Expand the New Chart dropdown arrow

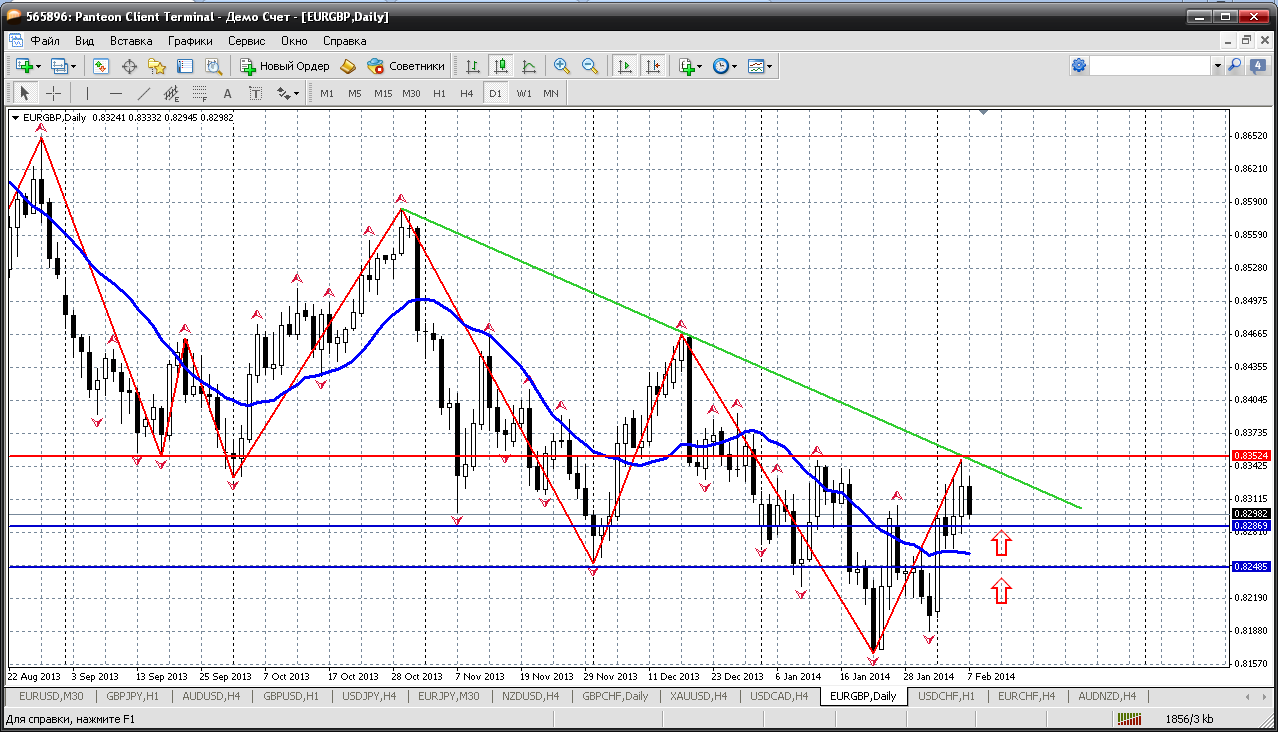pyautogui.click(x=39, y=66)
